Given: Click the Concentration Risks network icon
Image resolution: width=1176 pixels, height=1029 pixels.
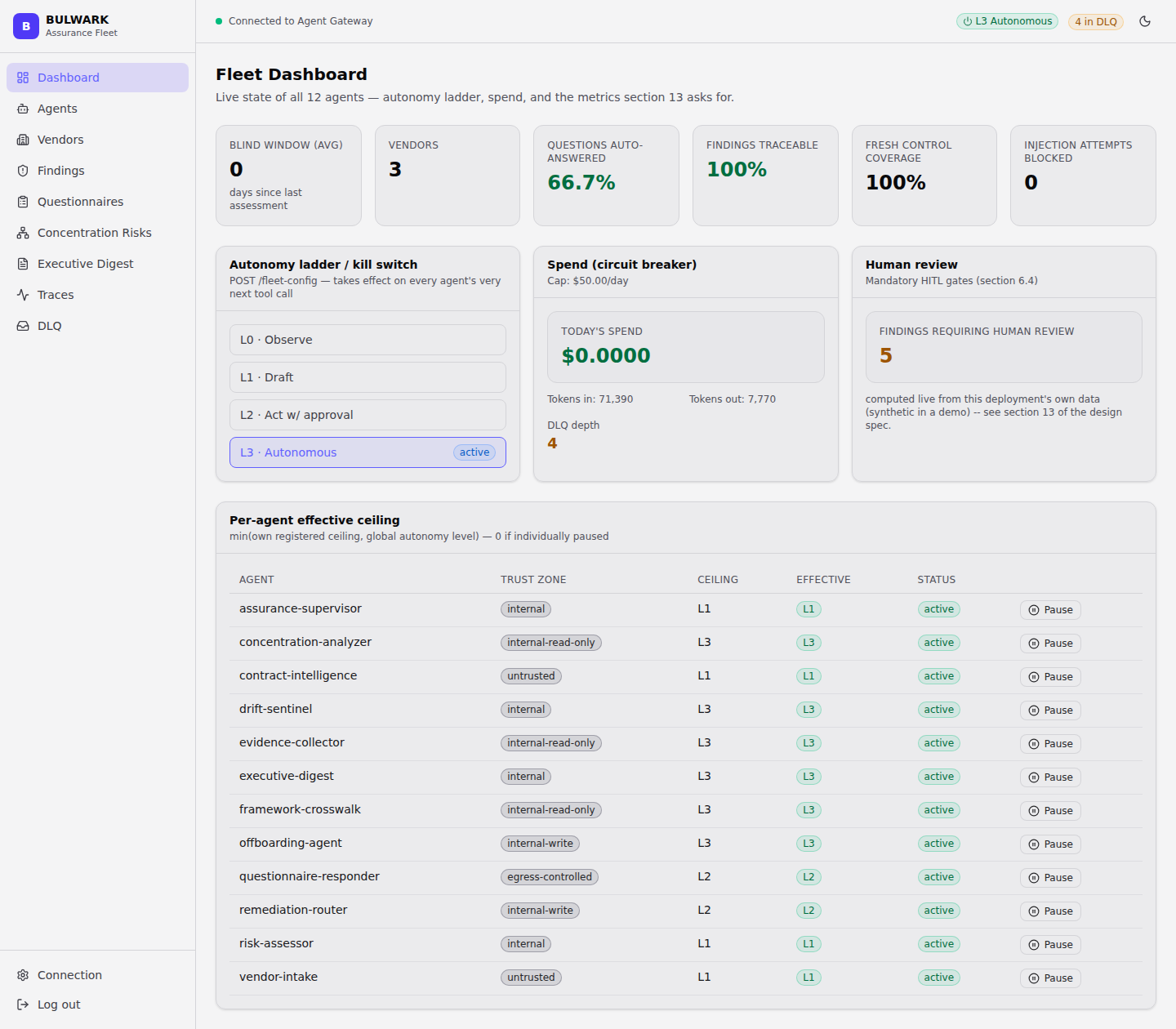Looking at the screenshot, I should click(23, 233).
